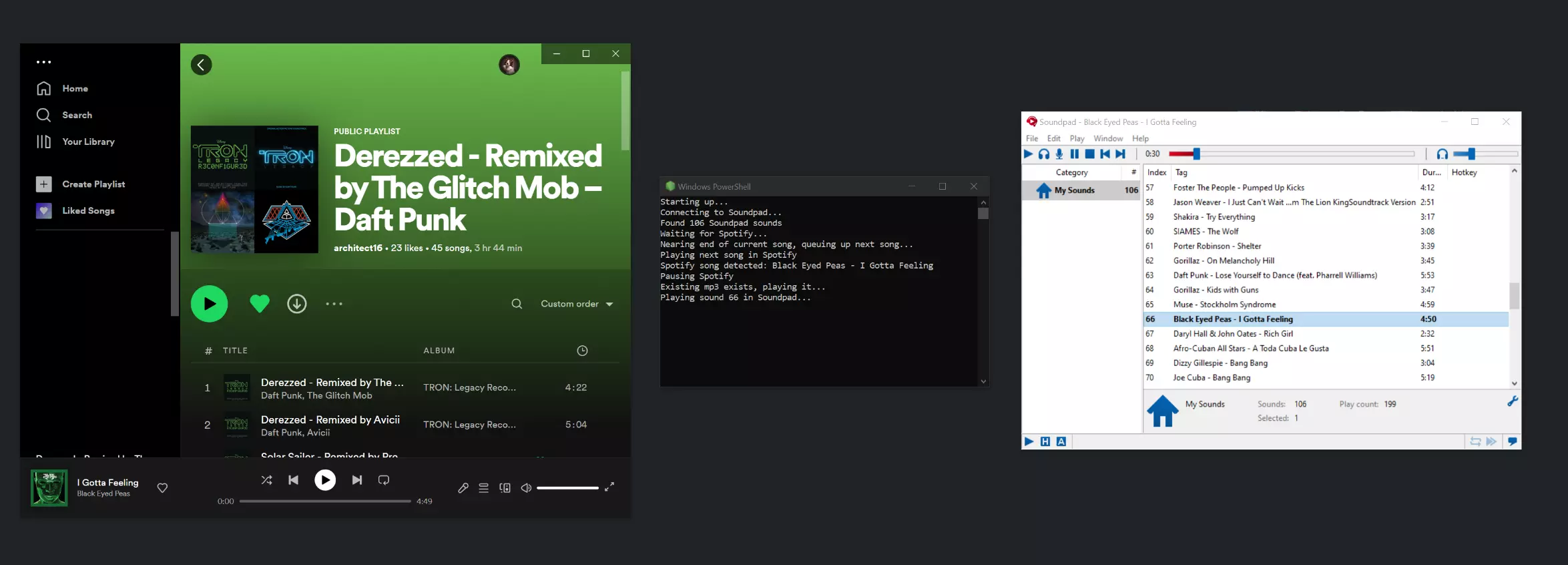
Task: Open the Spotify user profile avatar
Action: [509, 65]
